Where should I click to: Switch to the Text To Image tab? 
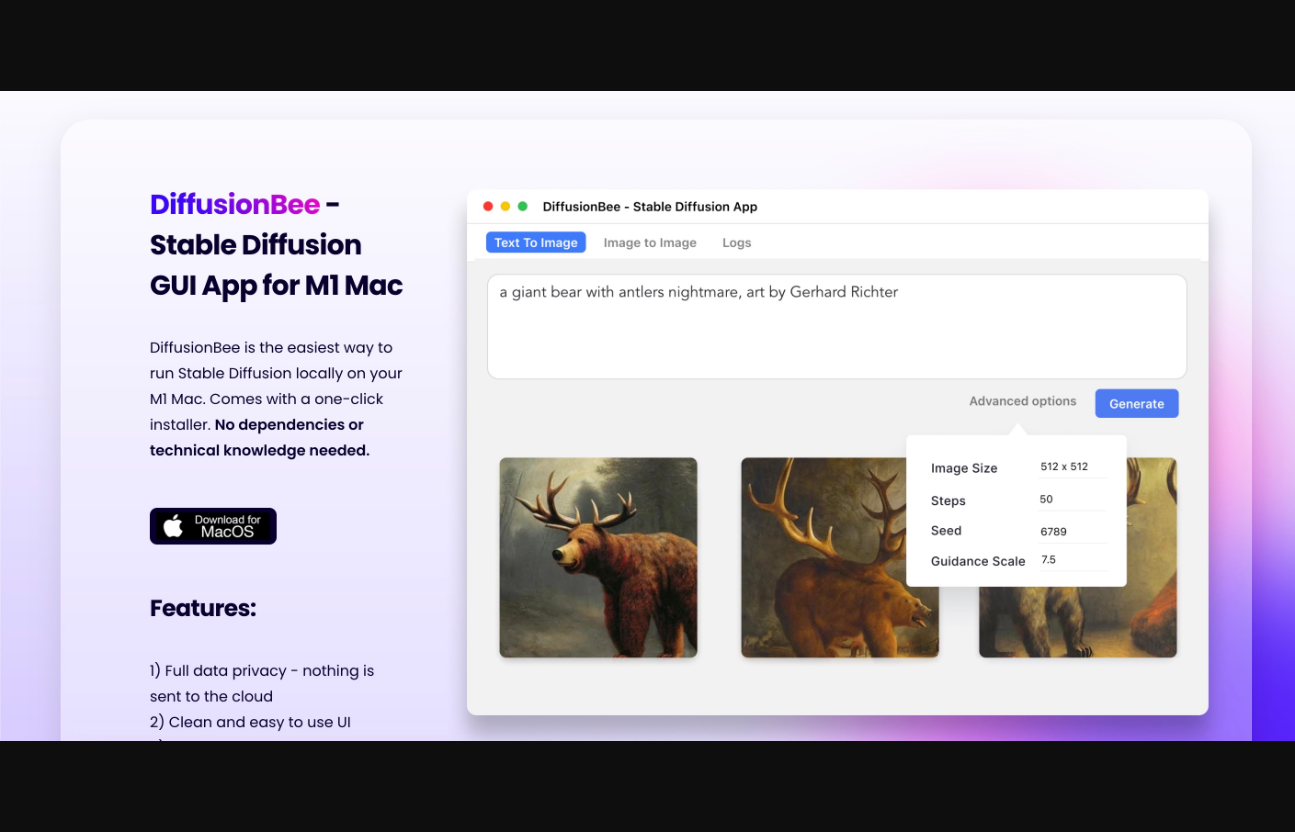click(536, 243)
